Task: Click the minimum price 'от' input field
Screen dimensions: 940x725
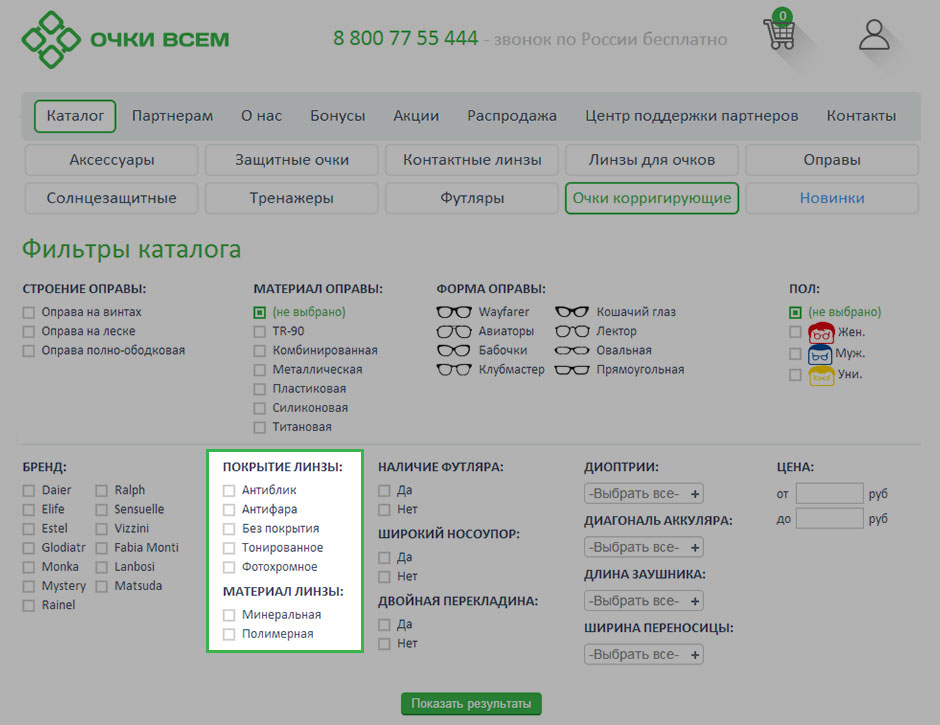Action: pos(829,494)
